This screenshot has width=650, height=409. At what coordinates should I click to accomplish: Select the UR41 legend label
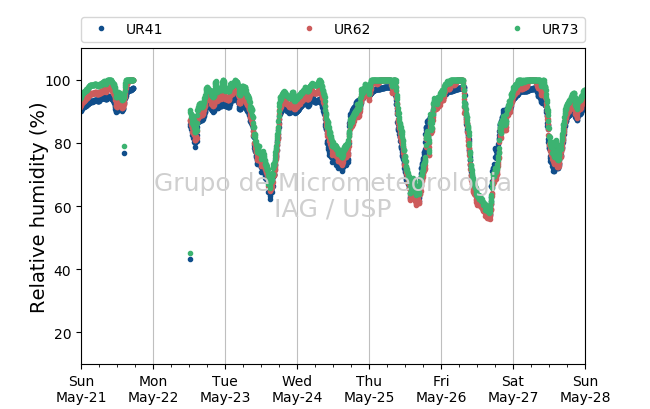144,29
